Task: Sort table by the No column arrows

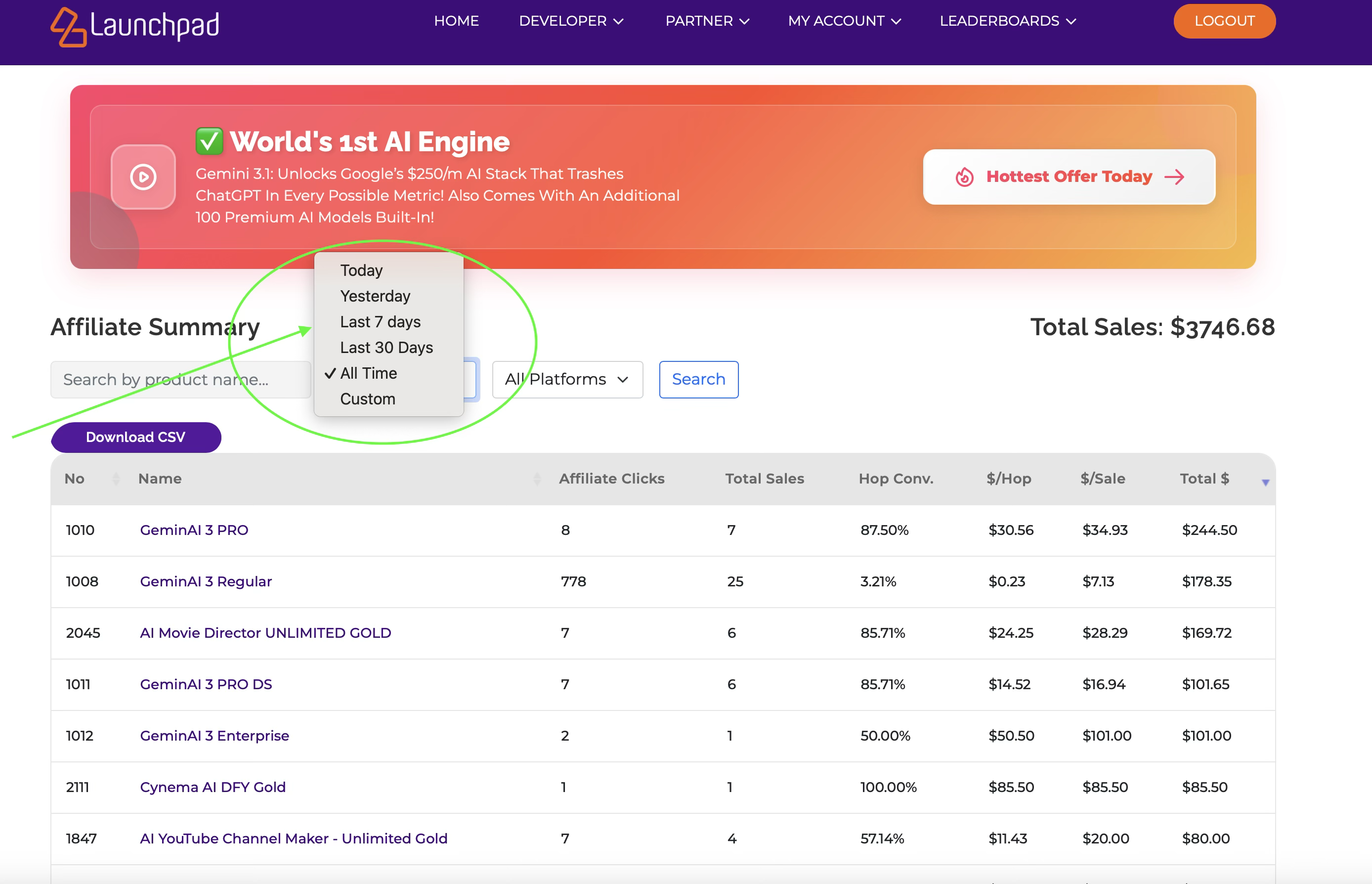Action: click(x=116, y=479)
